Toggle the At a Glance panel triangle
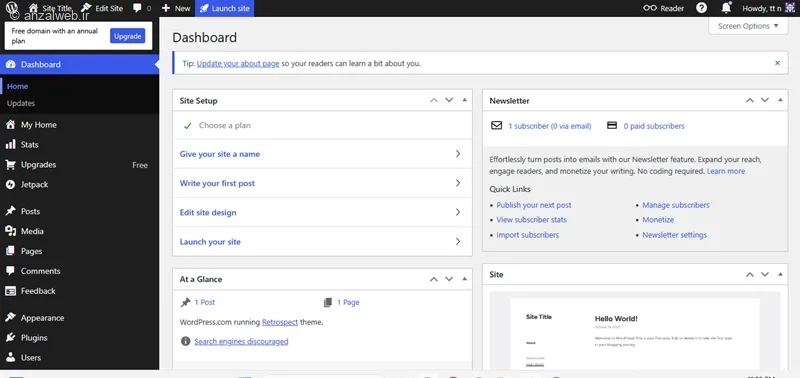Screen dimensions: 800x378 click(464, 279)
